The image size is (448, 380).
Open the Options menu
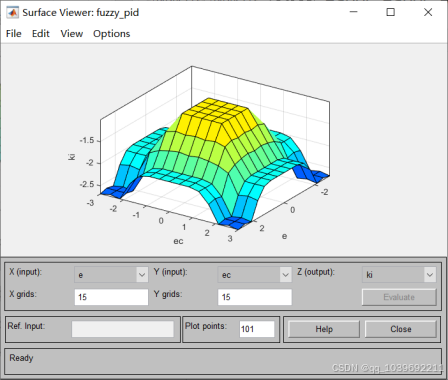(x=112, y=34)
